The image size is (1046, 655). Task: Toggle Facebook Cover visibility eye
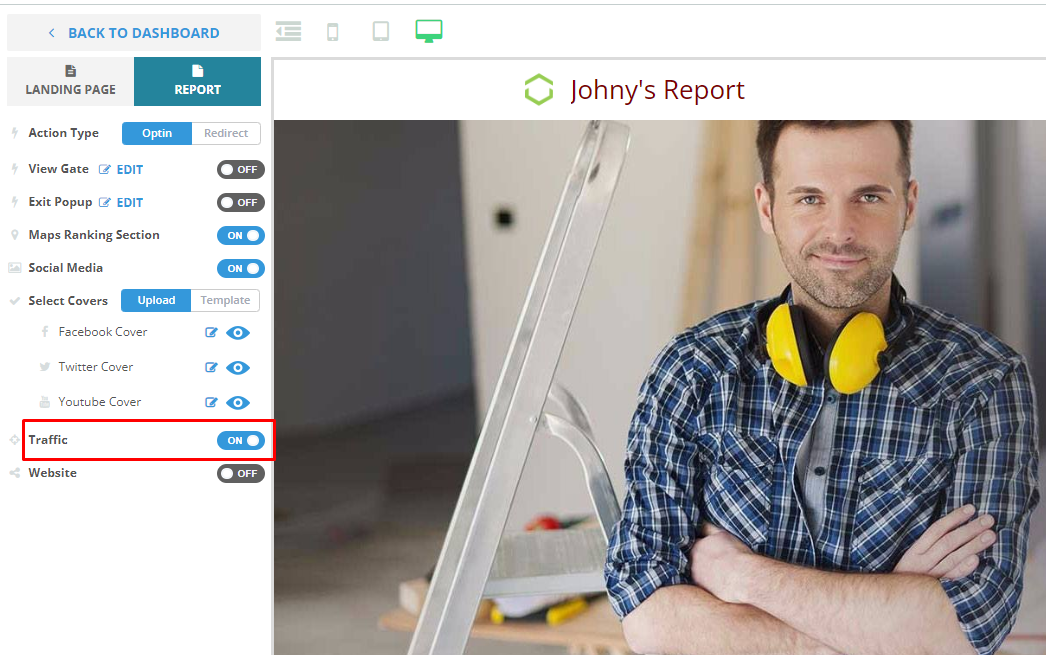[x=238, y=333]
